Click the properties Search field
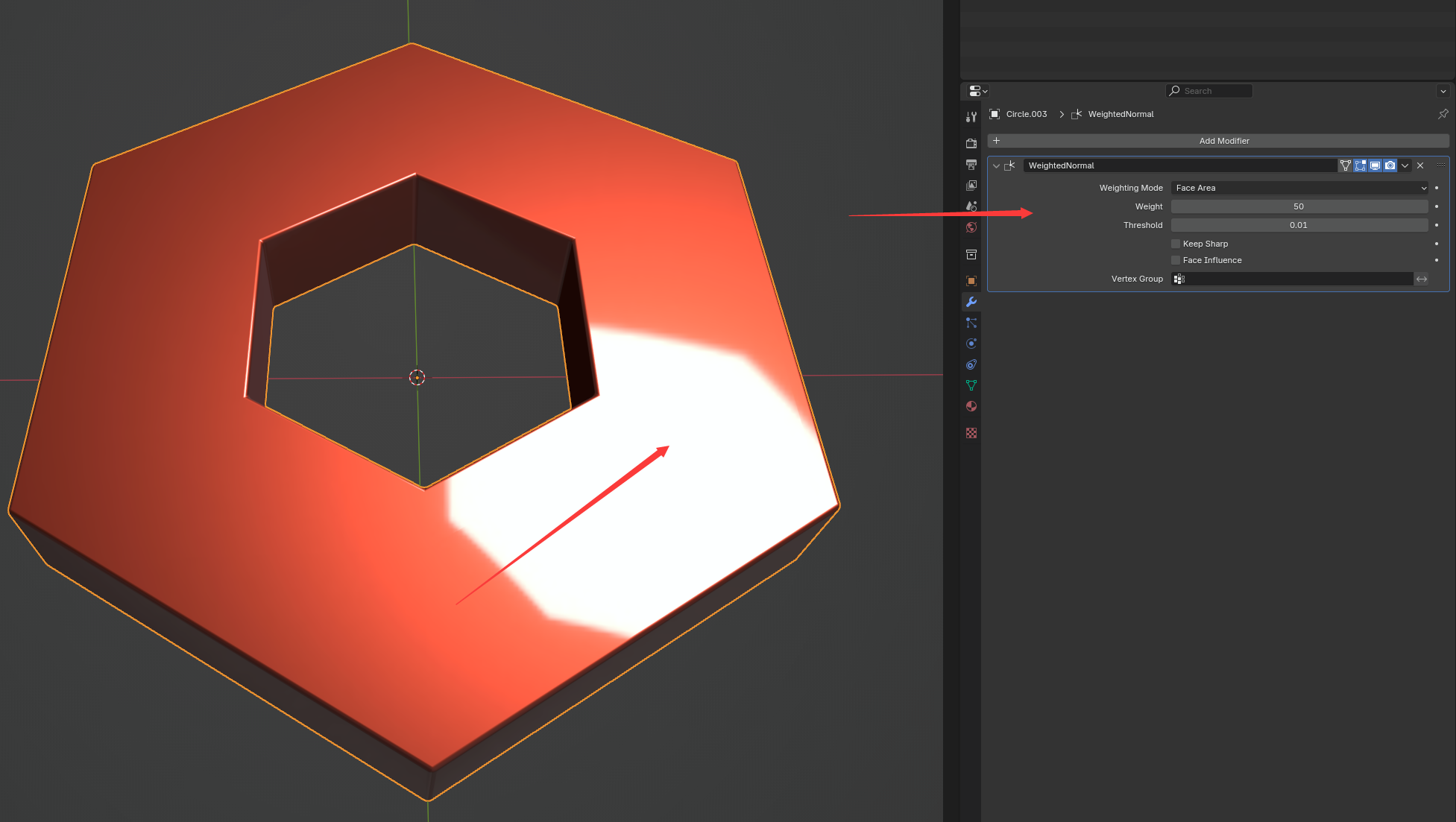 click(x=1209, y=91)
